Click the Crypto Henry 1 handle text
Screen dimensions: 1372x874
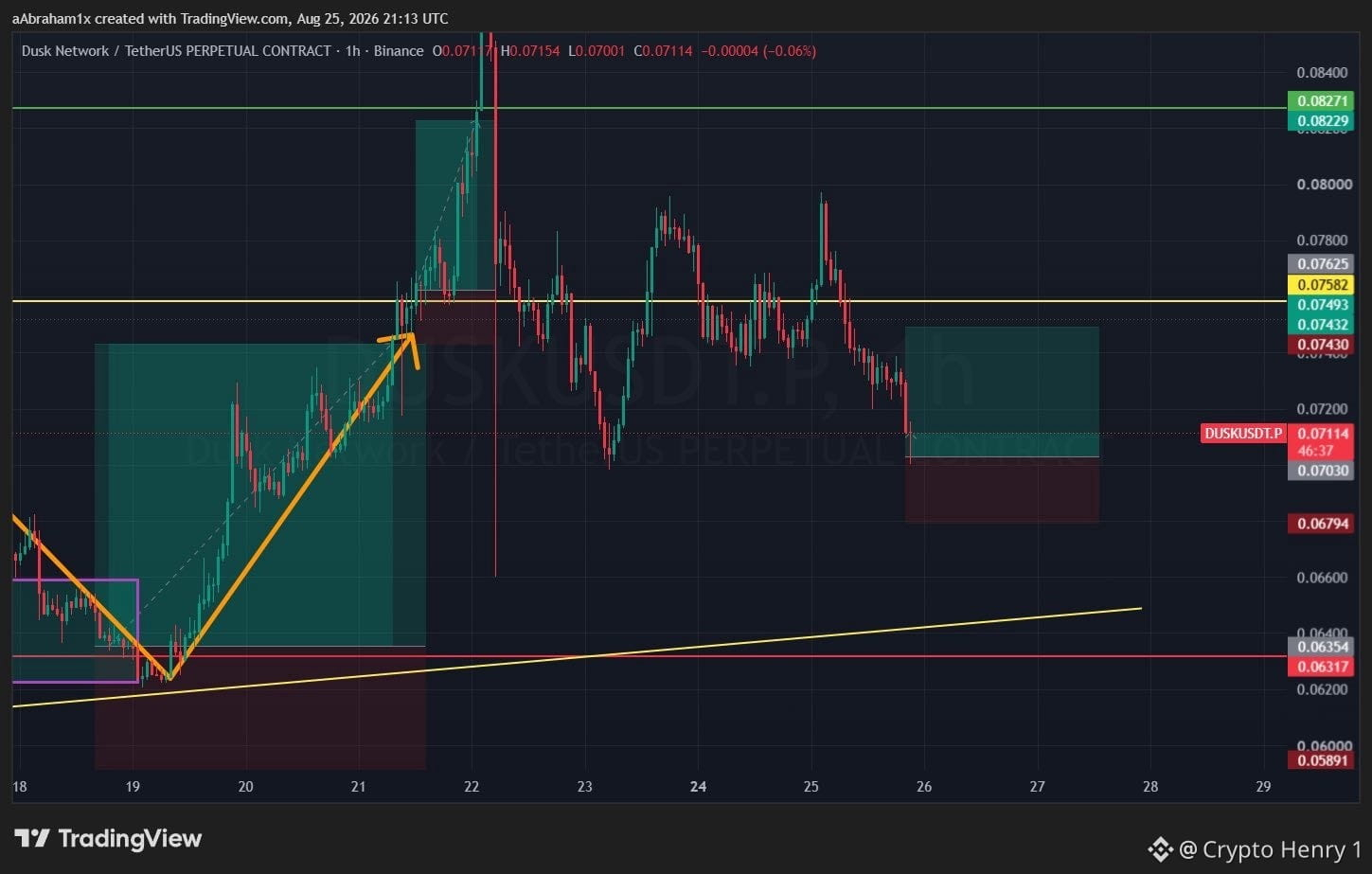coord(1281,850)
